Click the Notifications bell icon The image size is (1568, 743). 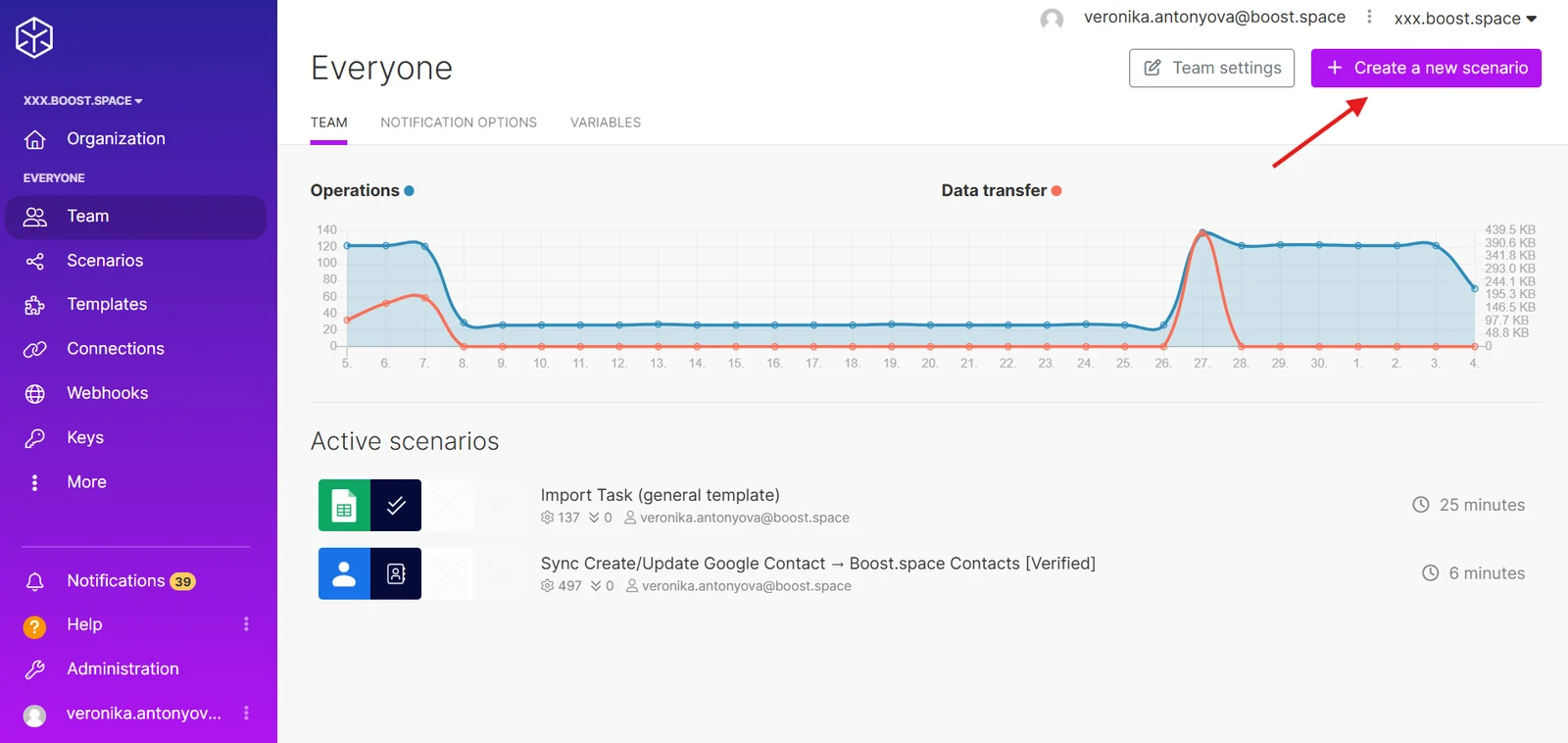[x=35, y=581]
